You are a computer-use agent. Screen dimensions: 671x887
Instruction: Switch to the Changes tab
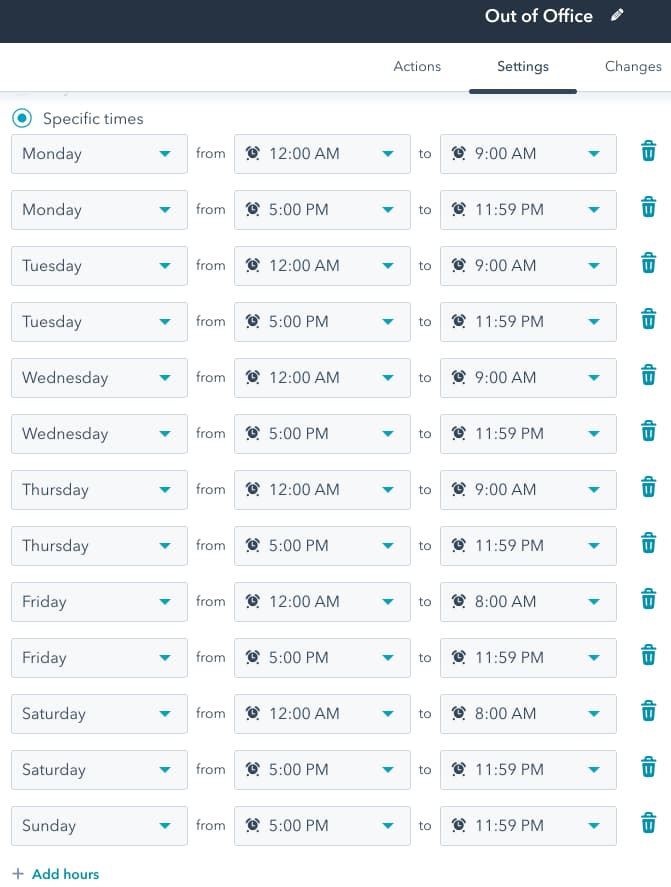tap(633, 66)
